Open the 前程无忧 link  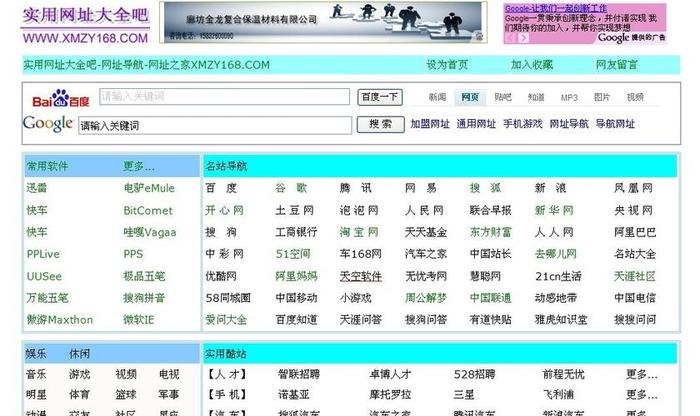tap(563, 374)
